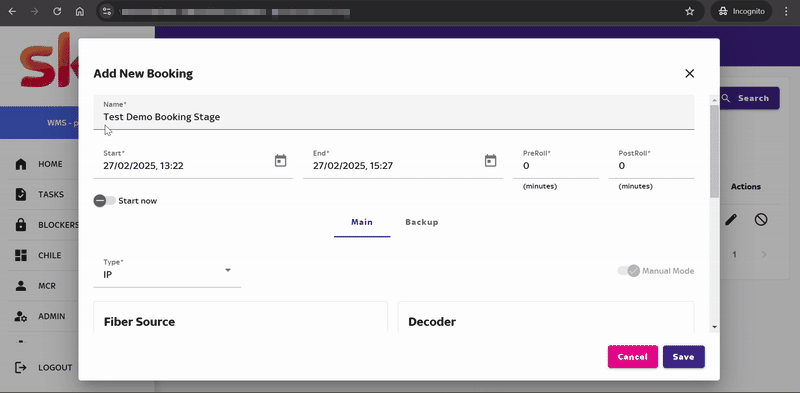The image size is (800, 393).
Task: Open the Chrome three-dot menu
Action: [x=786, y=11]
